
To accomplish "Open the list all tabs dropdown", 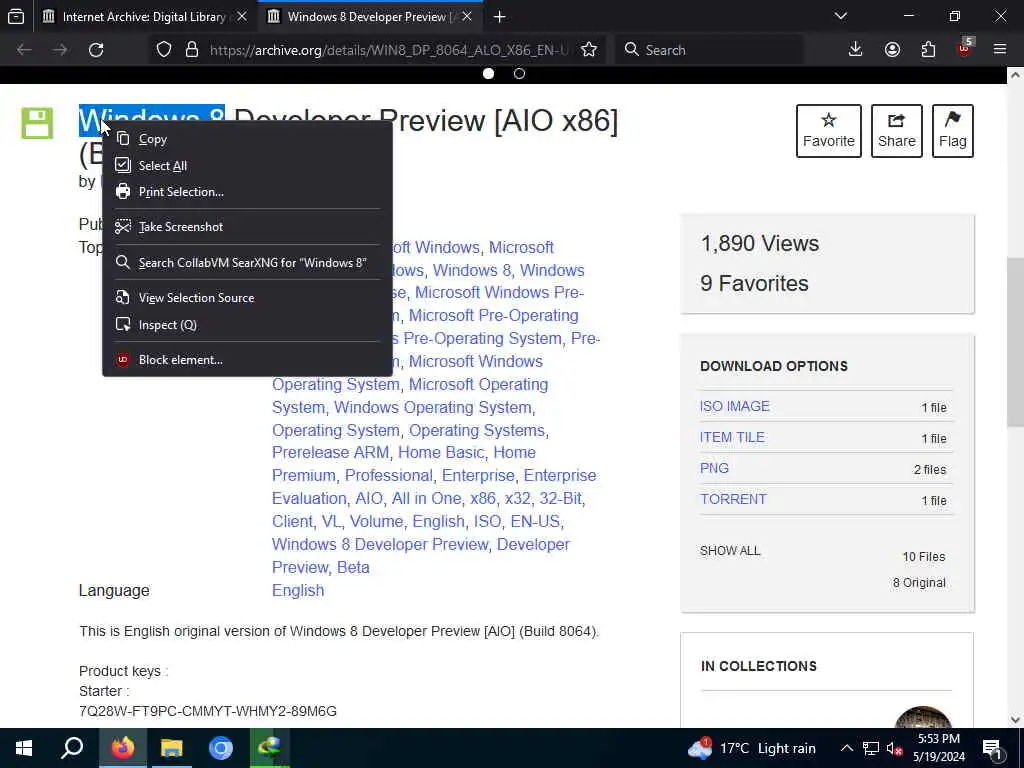I will pyautogui.click(x=841, y=16).
